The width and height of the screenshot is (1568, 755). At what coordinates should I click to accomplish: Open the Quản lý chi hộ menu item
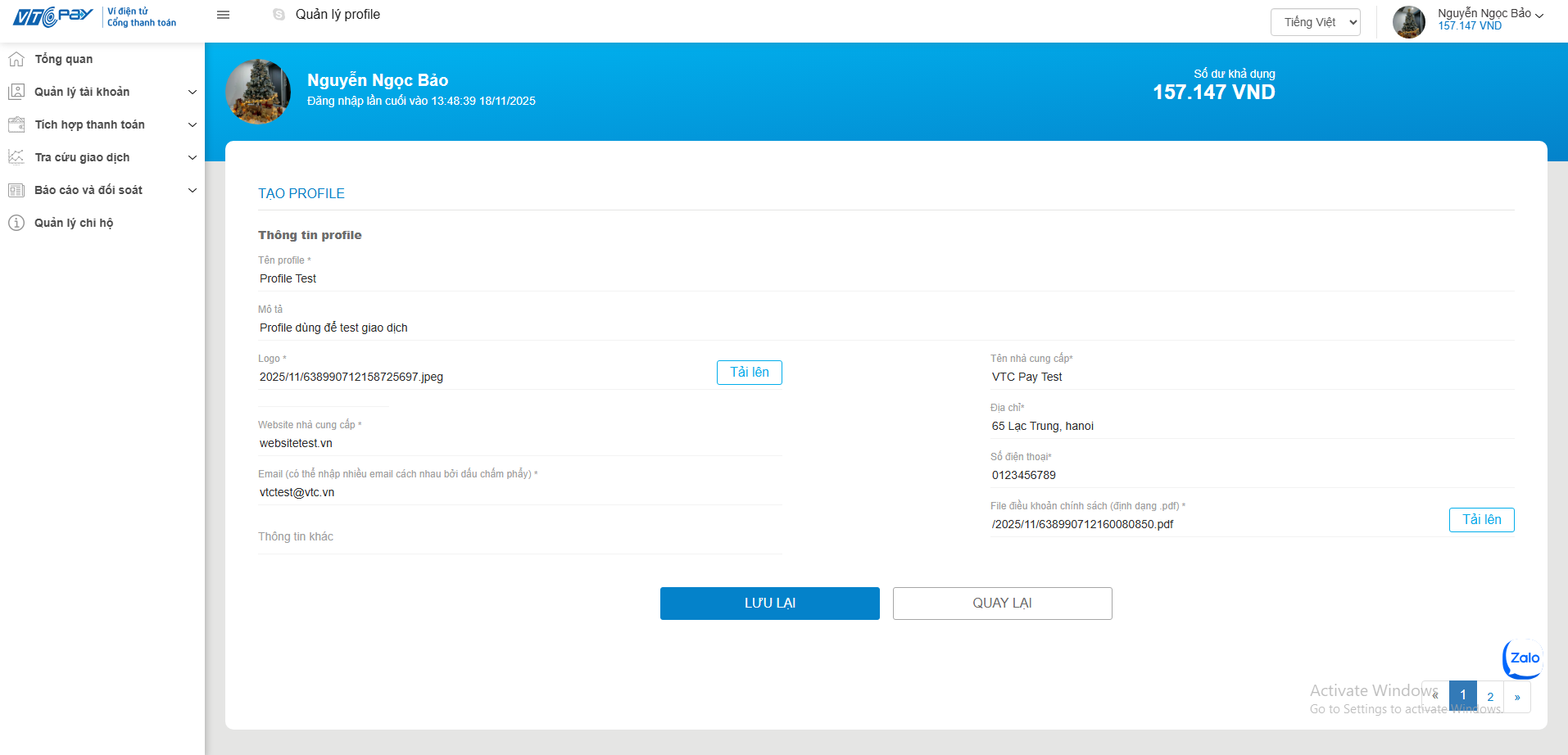[74, 223]
